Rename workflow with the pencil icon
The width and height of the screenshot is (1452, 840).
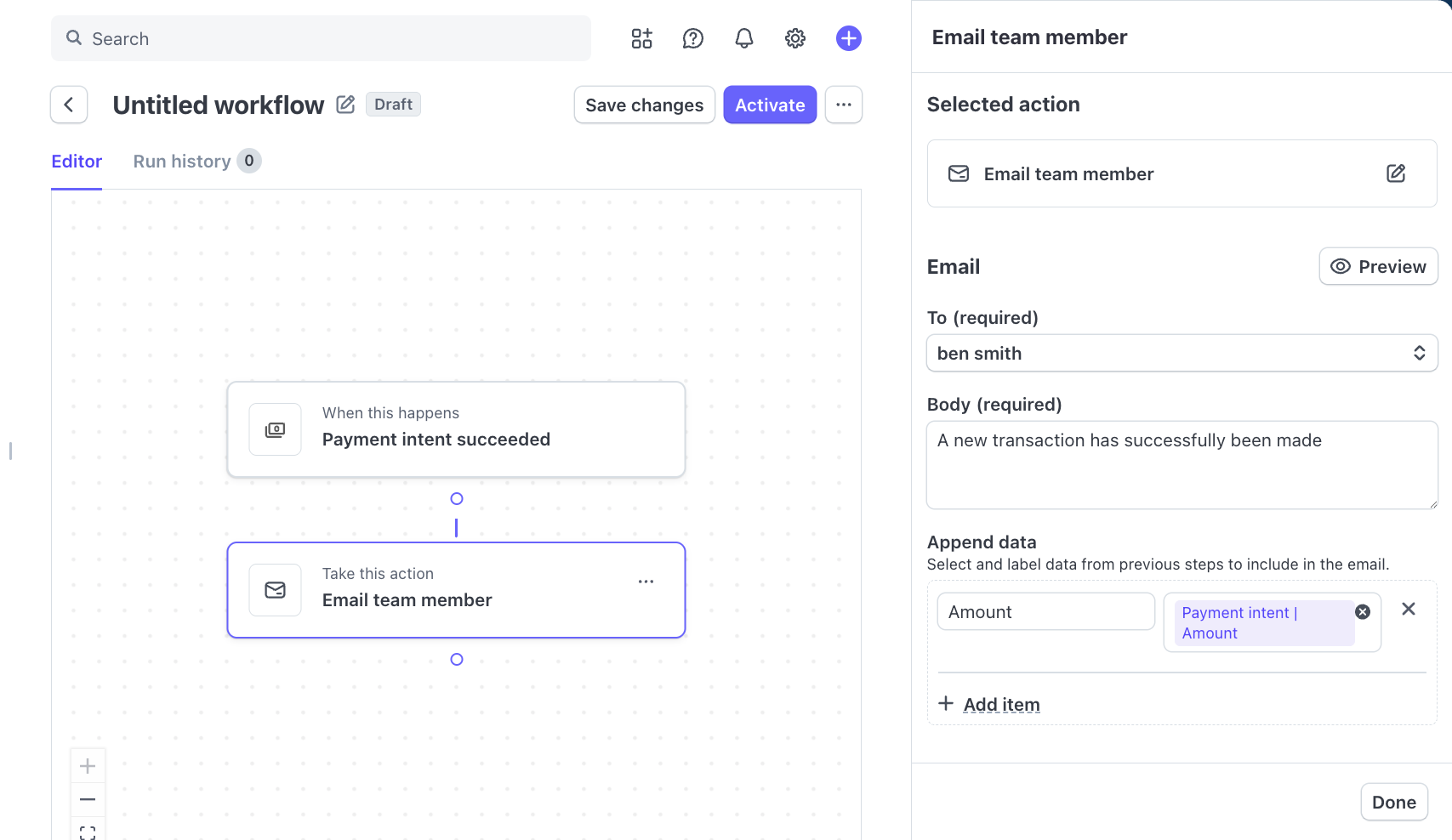click(345, 105)
